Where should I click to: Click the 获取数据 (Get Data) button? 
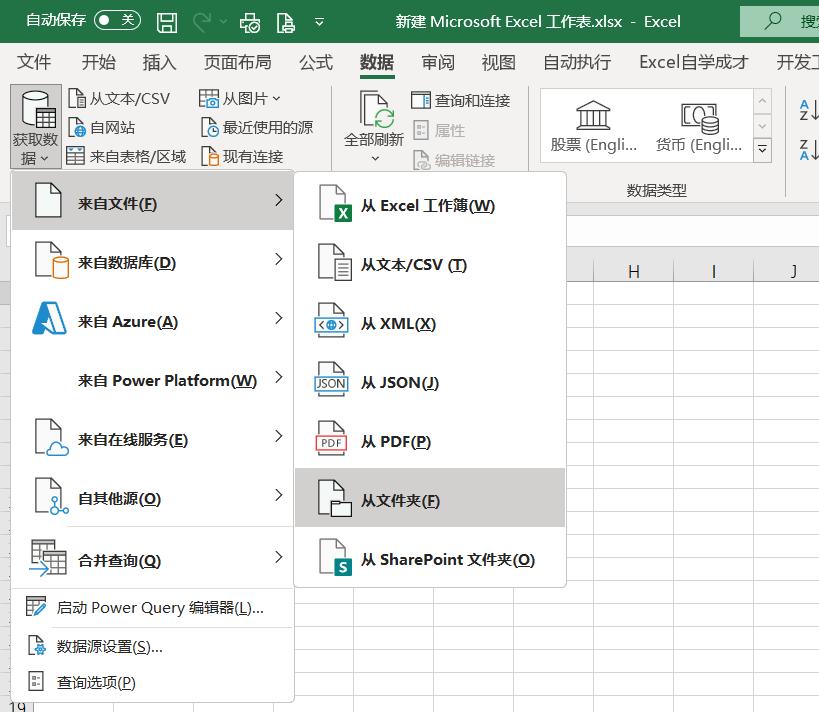[x=36, y=126]
